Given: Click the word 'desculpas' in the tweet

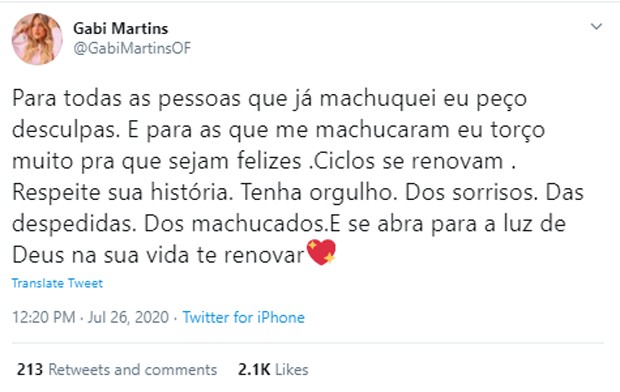Looking at the screenshot, I should [66, 131].
